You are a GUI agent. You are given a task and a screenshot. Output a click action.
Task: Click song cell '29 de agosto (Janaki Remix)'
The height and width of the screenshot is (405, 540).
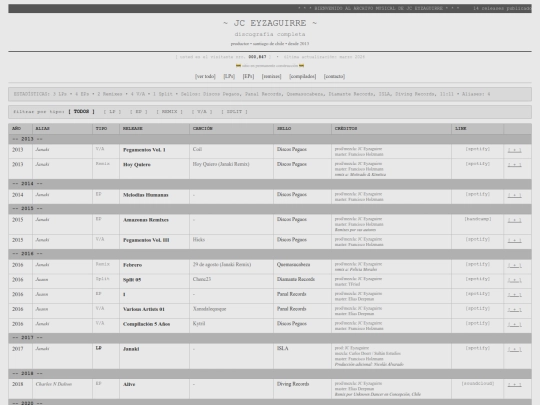coord(222,264)
